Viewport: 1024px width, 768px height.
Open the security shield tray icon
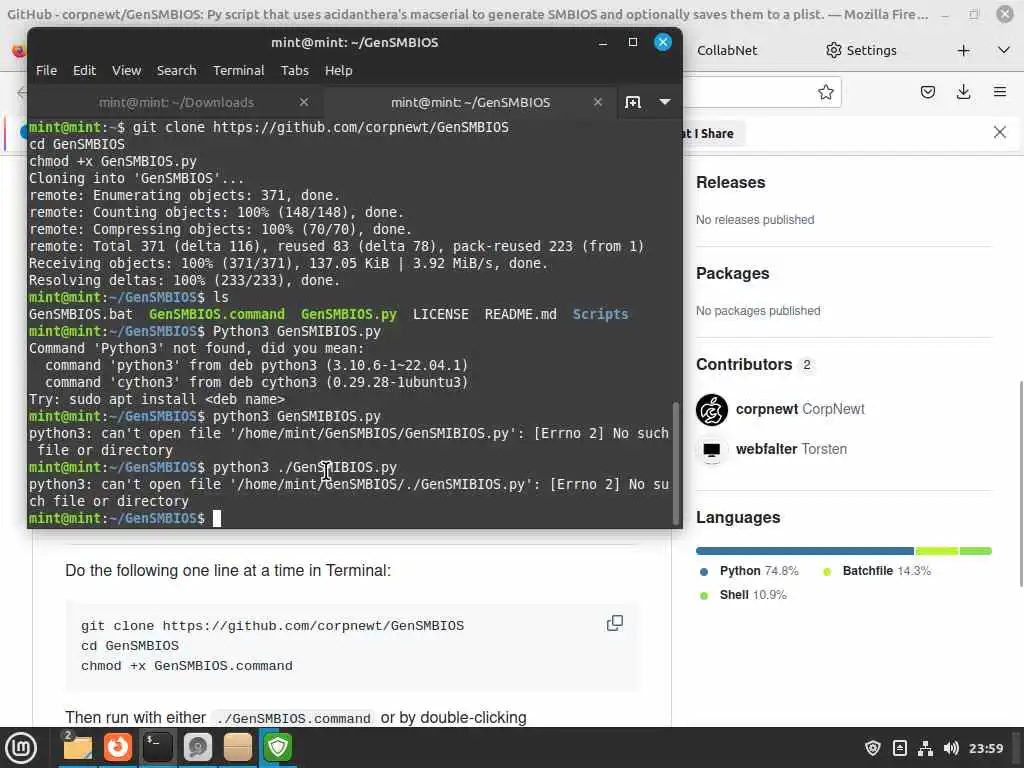click(x=872, y=748)
